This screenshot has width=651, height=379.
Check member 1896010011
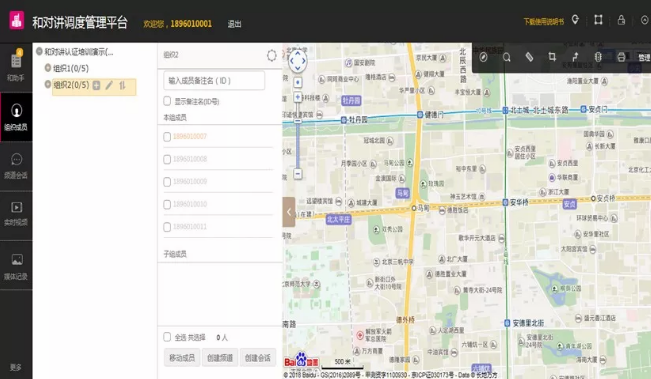[x=167, y=227]
